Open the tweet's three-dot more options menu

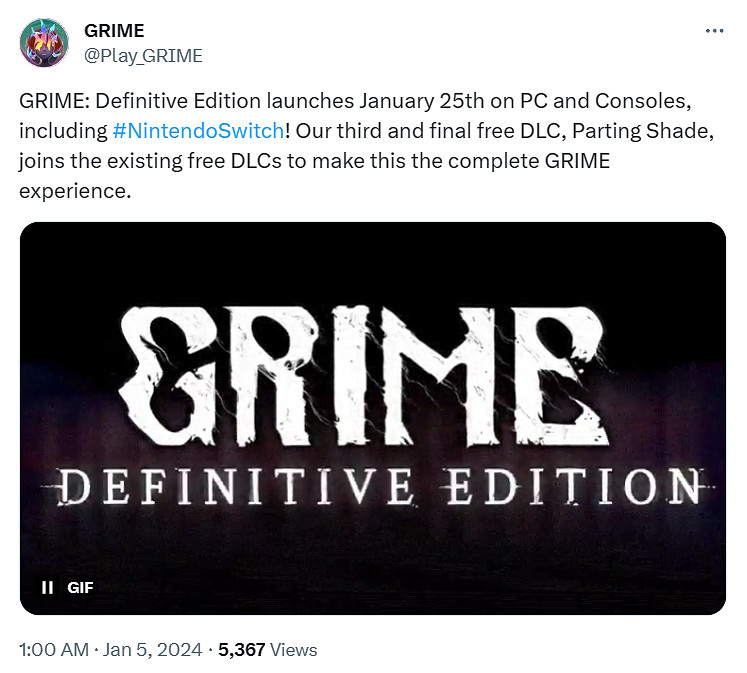713,31
